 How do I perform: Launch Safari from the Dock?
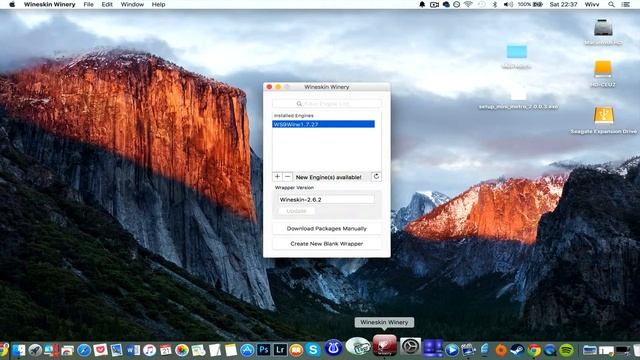(x=84, y=350)
